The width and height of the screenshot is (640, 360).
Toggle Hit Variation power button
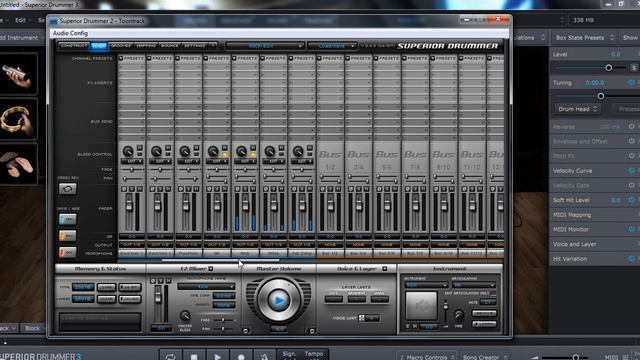(x=632, y=259)
